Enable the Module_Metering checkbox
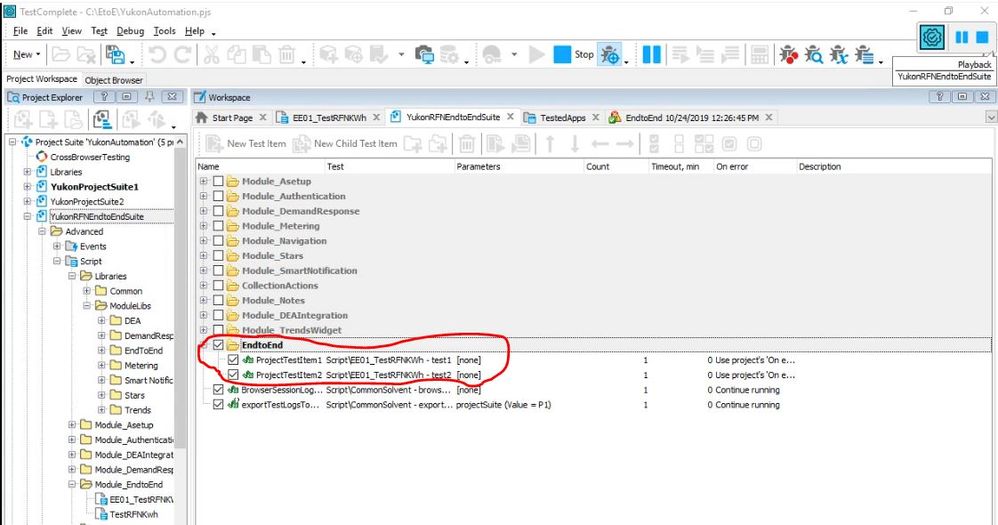Viewport: 998px width, 525px height. 218,226
